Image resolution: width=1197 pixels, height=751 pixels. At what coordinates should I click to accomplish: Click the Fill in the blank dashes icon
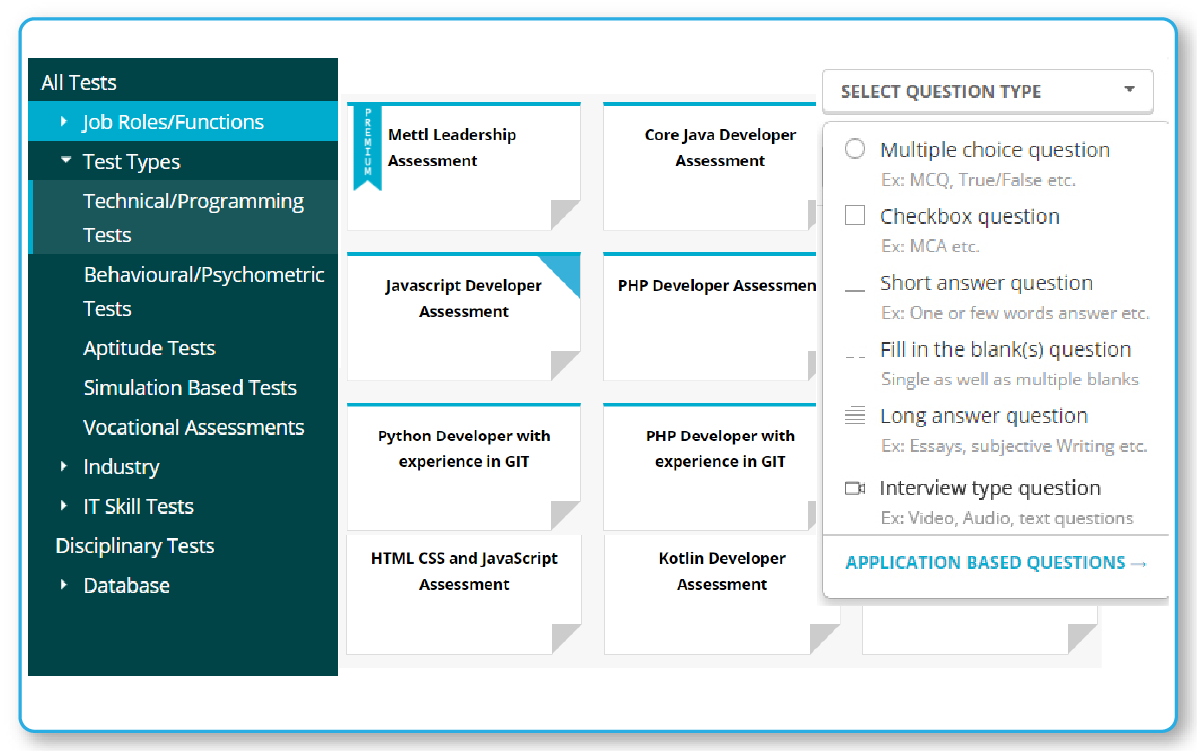[x=855, y=356]
